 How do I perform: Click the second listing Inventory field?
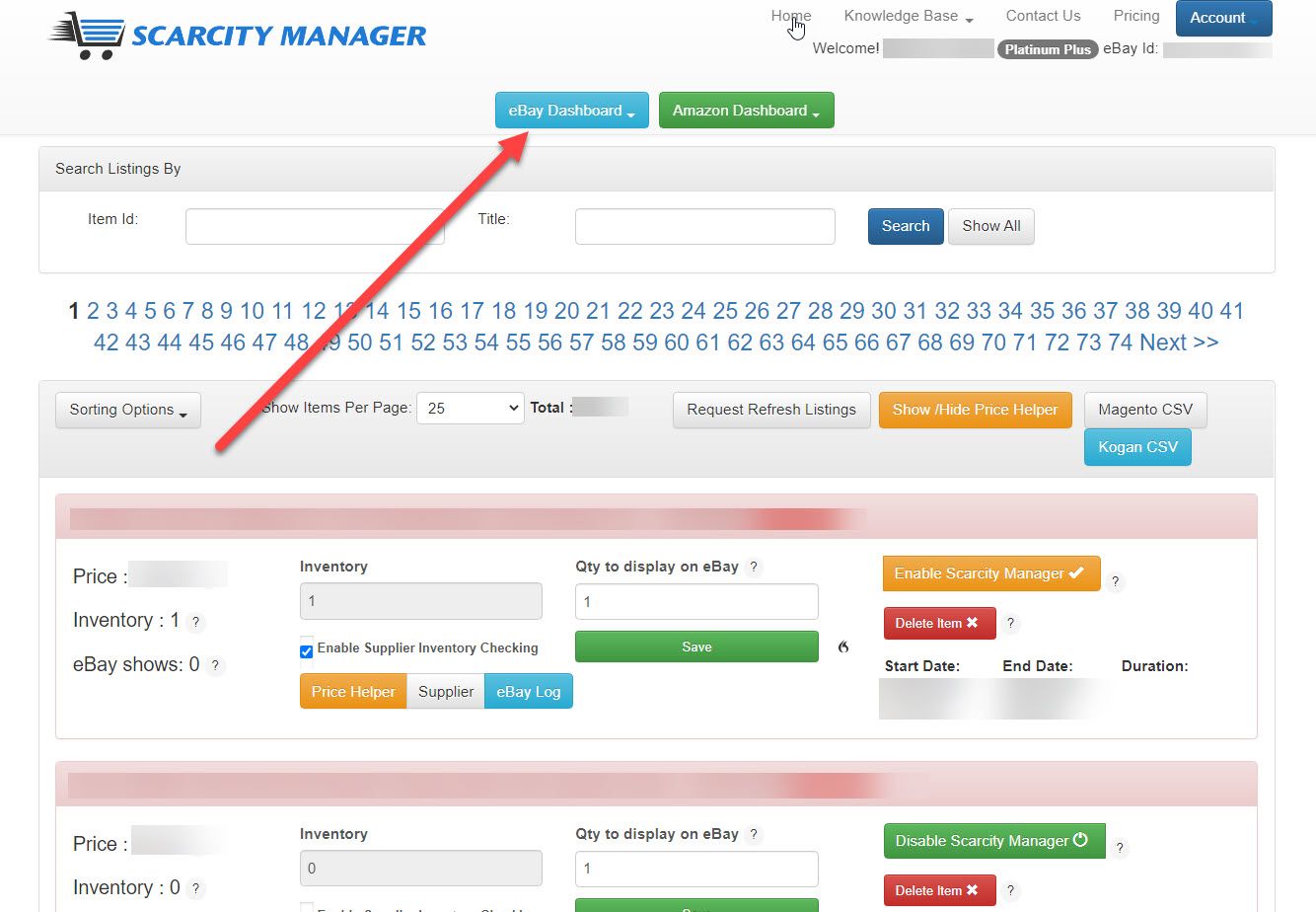pos(421,869)
